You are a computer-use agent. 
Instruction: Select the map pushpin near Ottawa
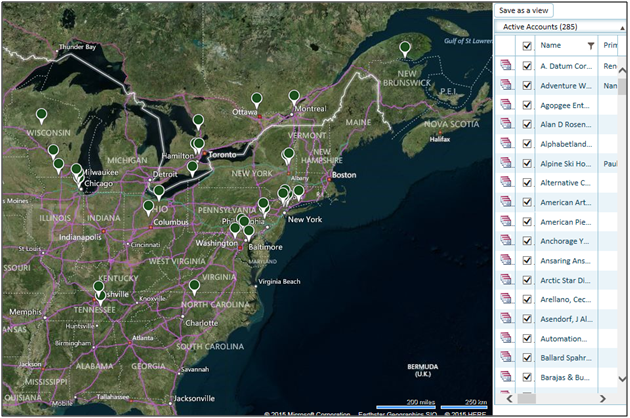256,98
